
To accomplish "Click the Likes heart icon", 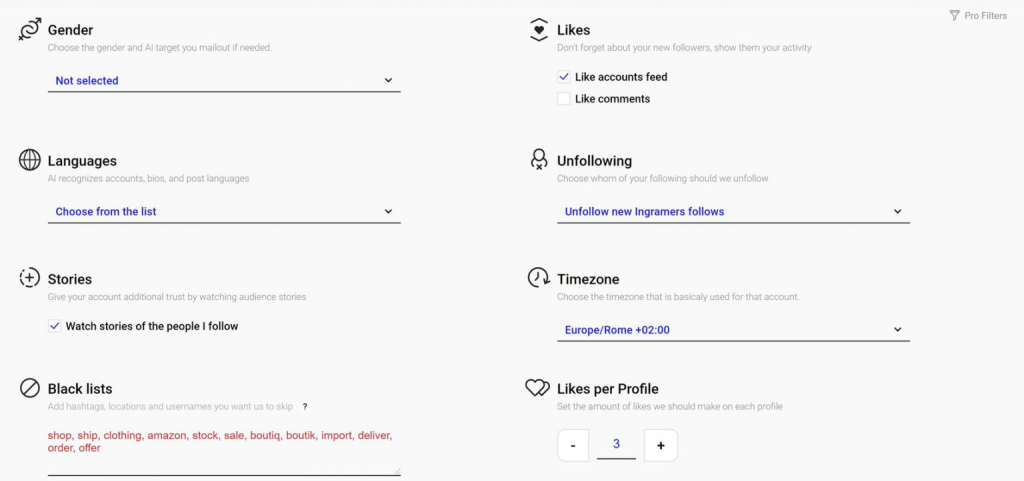I will pos(538,30).
